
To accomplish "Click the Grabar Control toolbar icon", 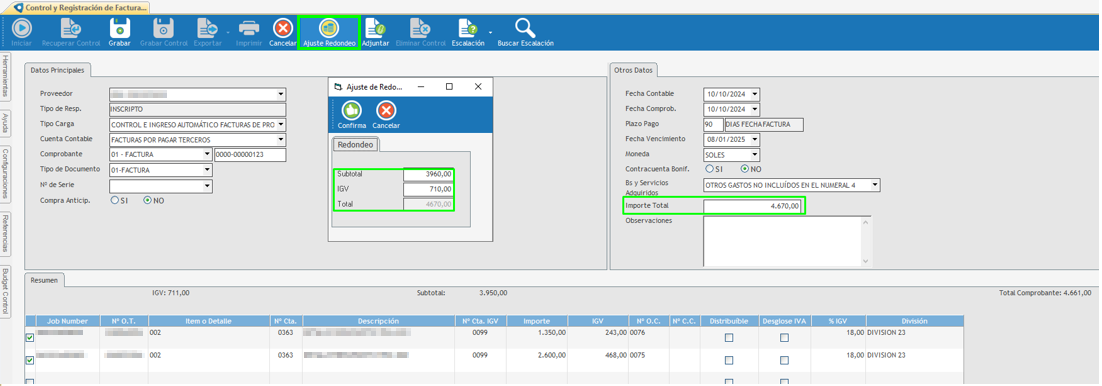I will [x=164, y=28].
